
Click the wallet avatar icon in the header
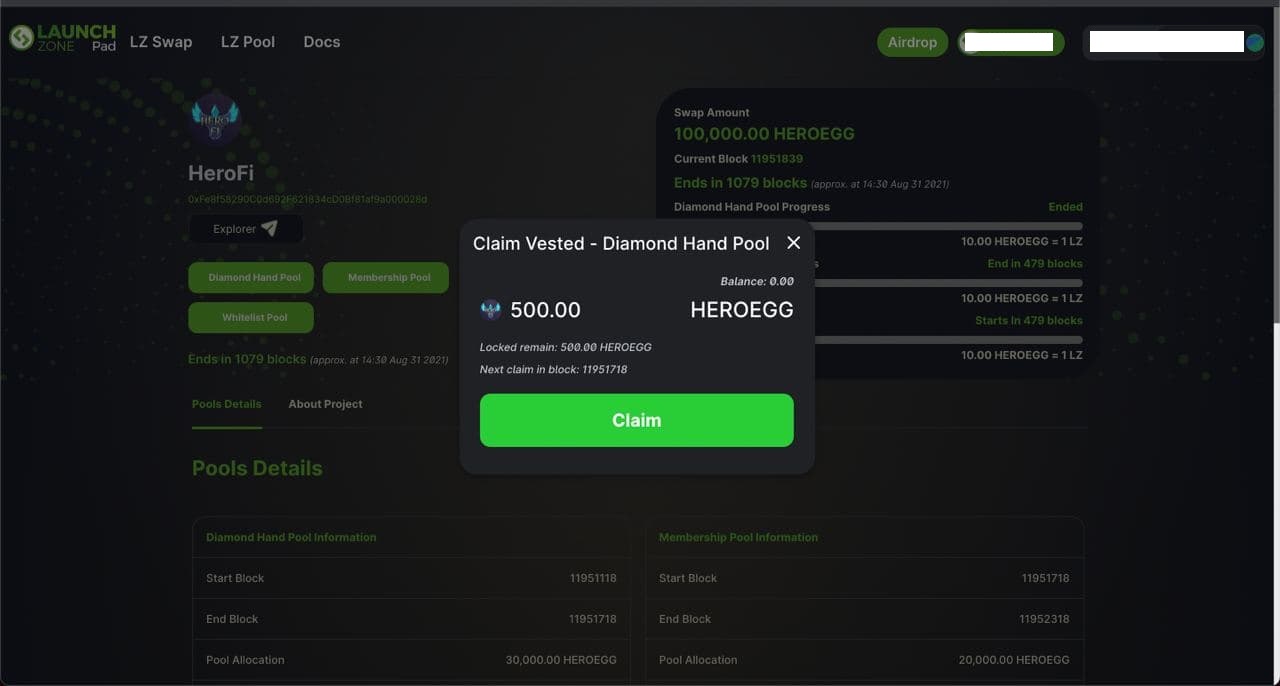point(1254,42)
